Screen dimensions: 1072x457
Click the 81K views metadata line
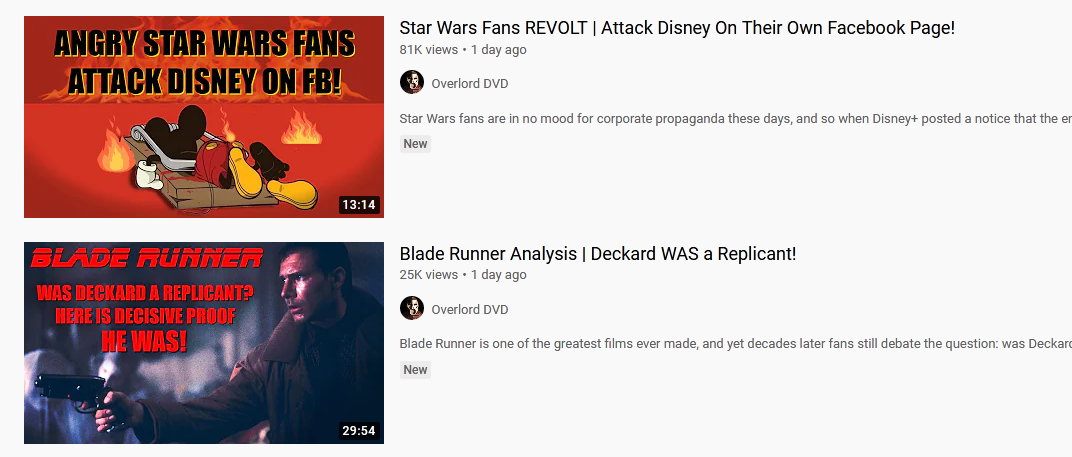(463, 49)
